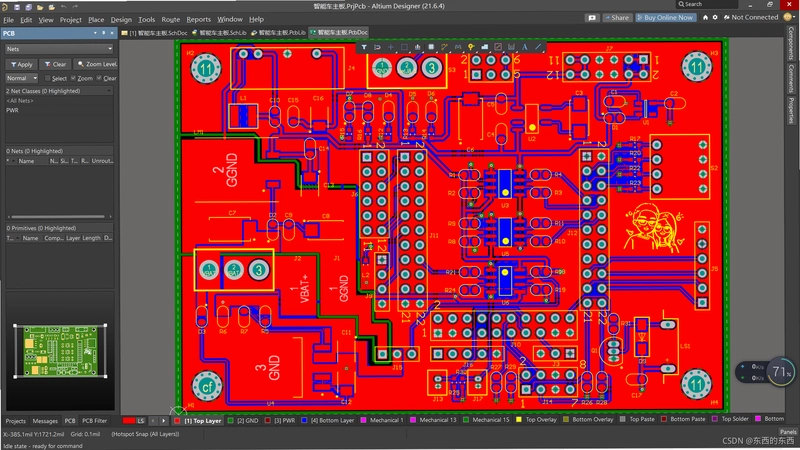The height and width of the screenshot is (450, 800).
Task: Open the File menu
Action: pyautogui.click(x=9, y=19)
